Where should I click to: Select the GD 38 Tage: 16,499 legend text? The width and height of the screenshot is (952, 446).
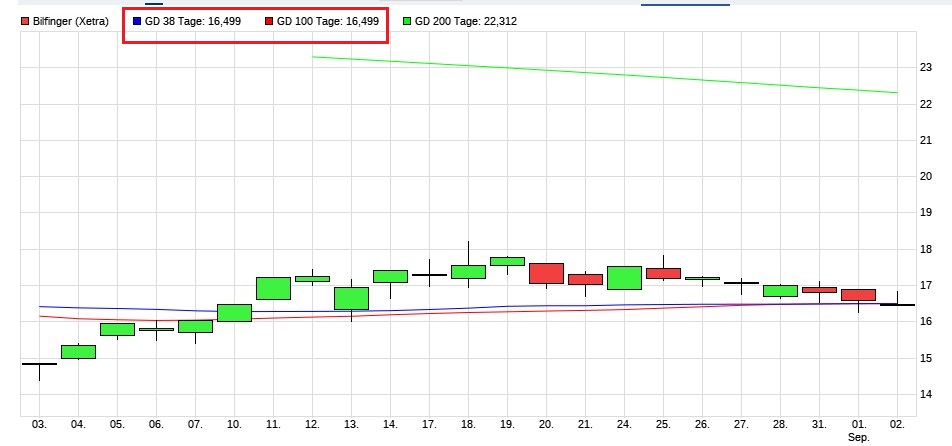[193, 21]
